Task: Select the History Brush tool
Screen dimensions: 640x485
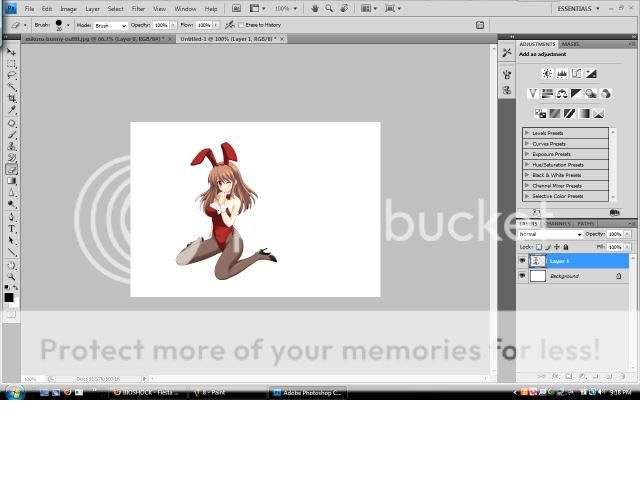Action: point(11,158)
